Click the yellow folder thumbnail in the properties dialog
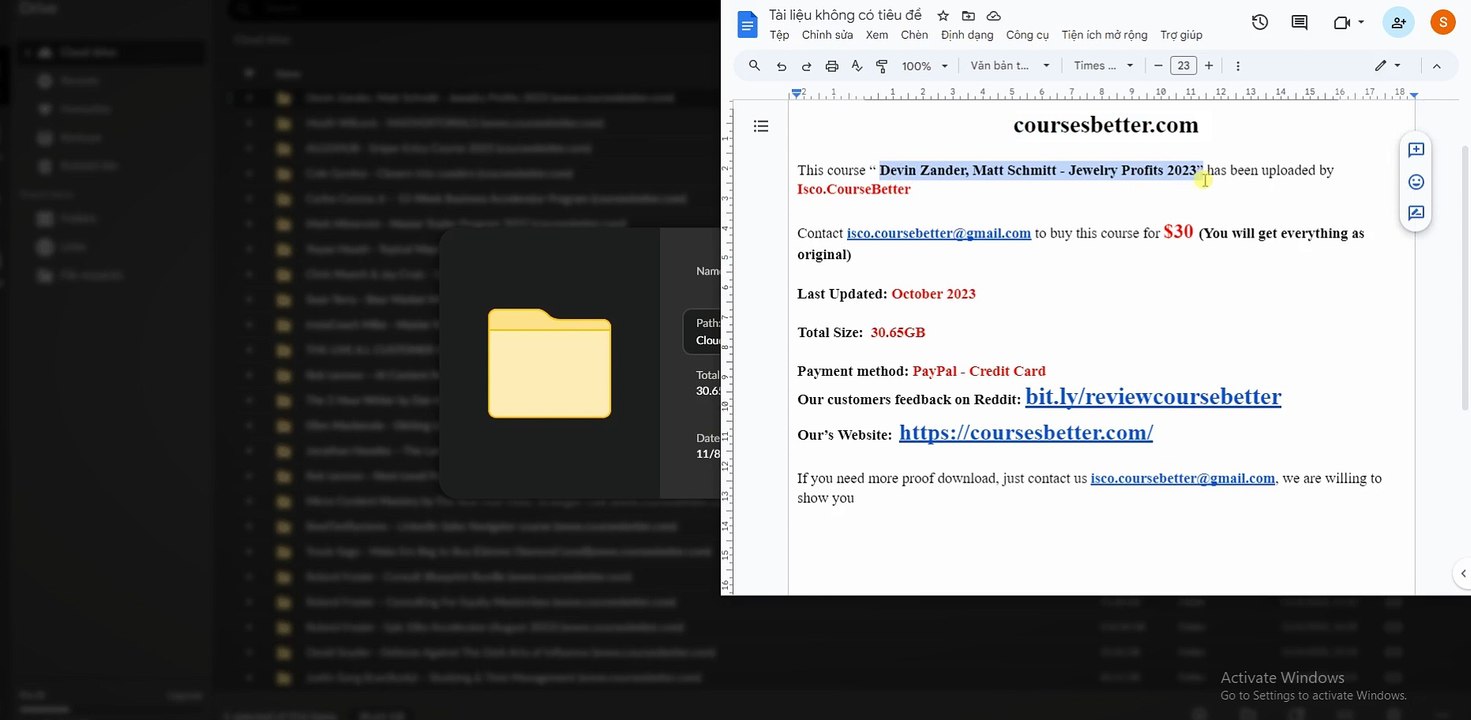Viewport: 1471px width, 720px height. 549,363
